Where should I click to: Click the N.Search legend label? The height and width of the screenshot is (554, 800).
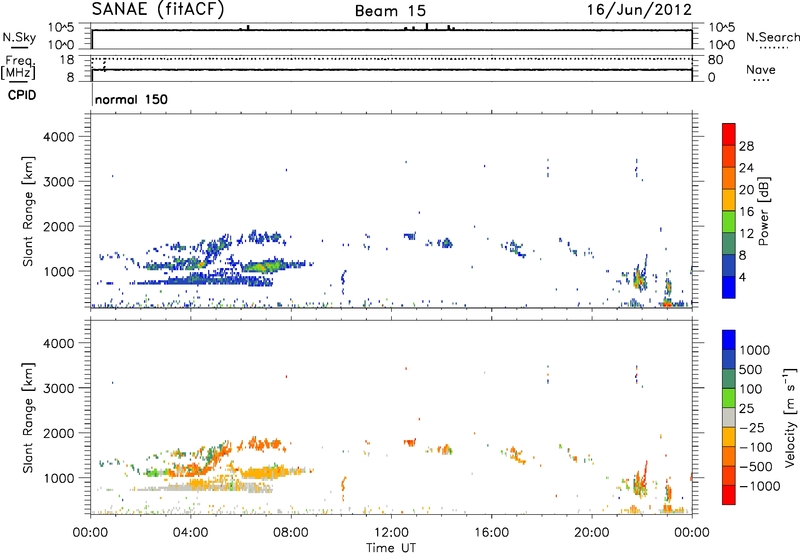pos(772,37)
